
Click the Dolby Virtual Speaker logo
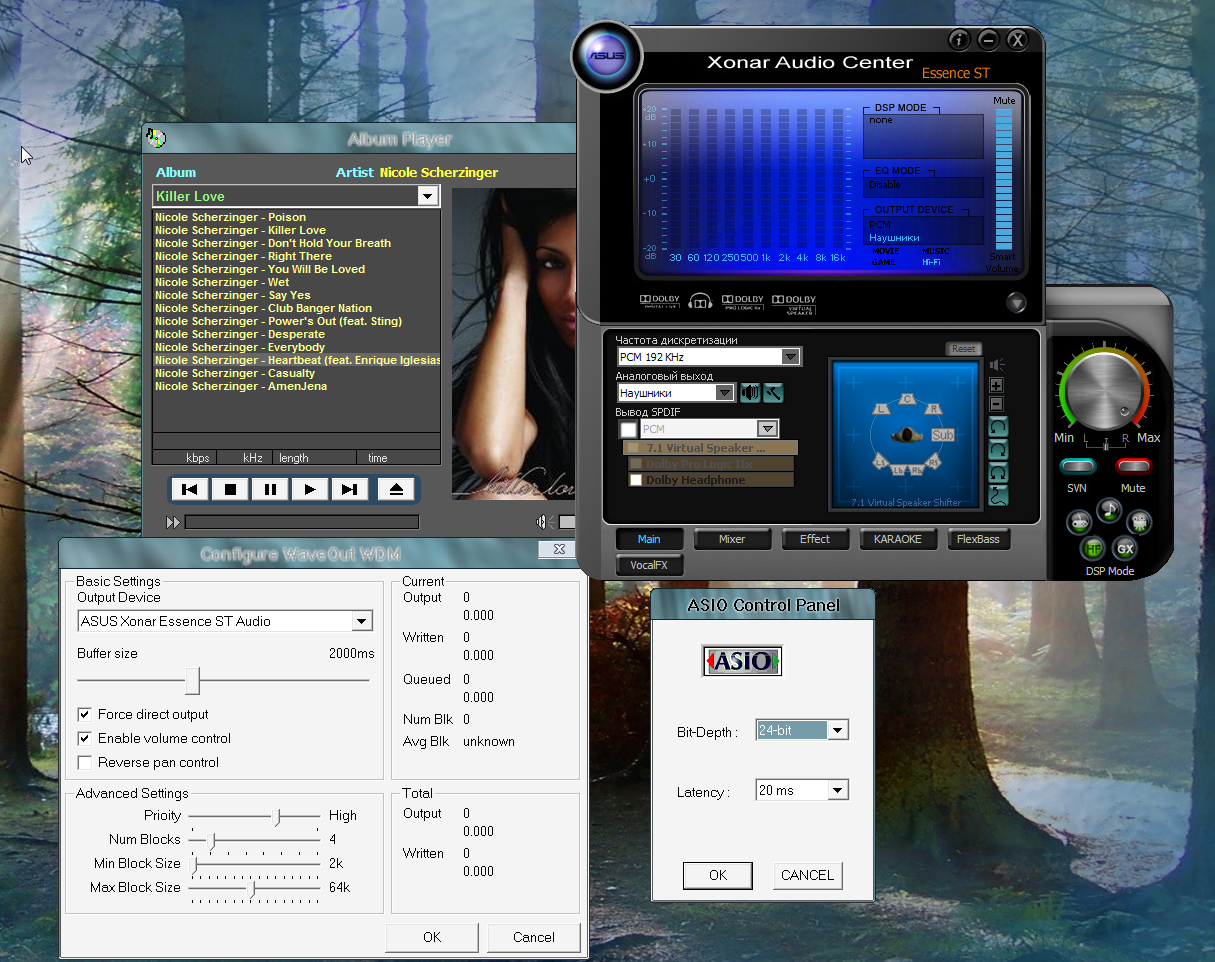(793, 303)
